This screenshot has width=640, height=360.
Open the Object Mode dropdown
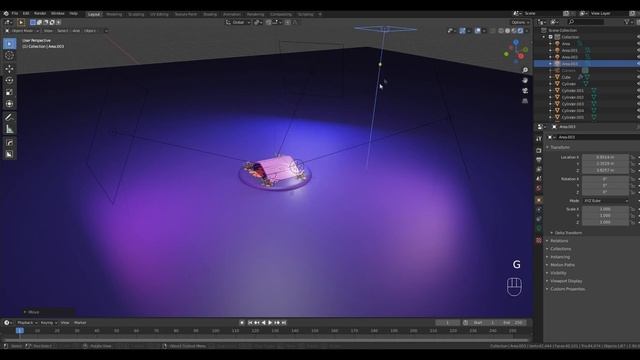[22, 31]
